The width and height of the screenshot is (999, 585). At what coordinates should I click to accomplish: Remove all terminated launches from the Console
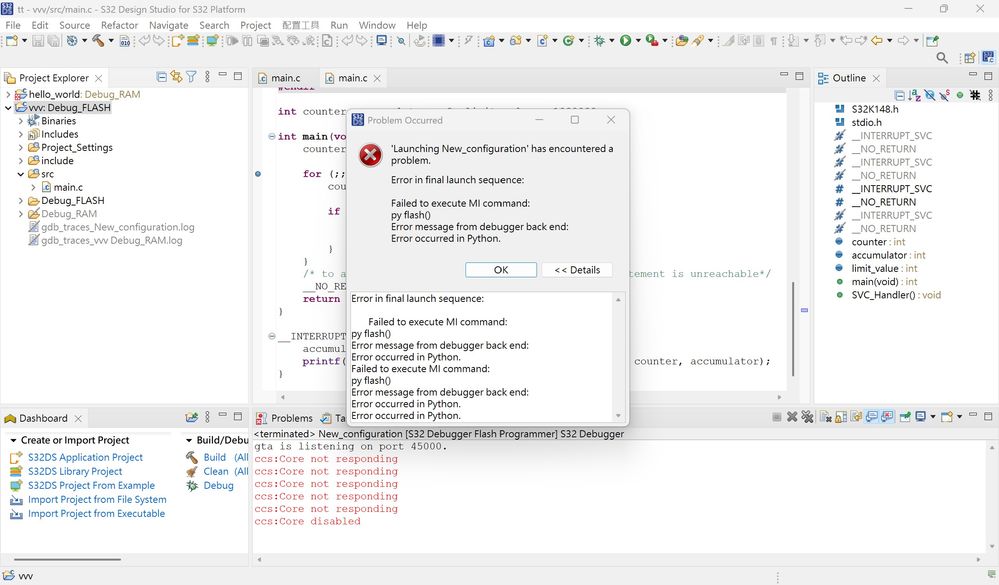(x=807, y=419)
